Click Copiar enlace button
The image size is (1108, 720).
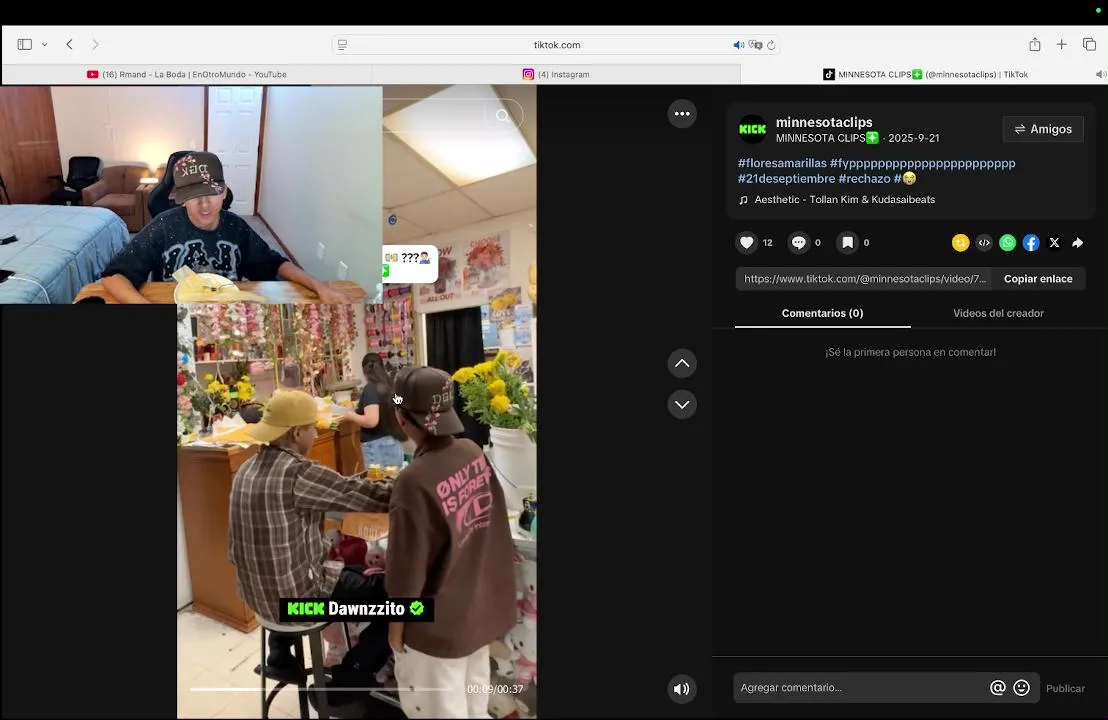[1038, 279]
